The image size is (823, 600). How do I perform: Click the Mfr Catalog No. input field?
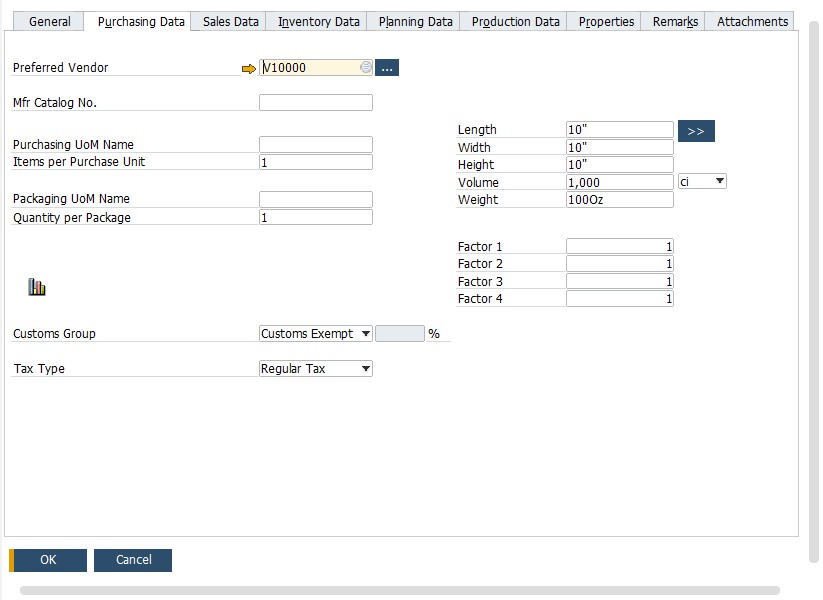click(x=315, y=103)
